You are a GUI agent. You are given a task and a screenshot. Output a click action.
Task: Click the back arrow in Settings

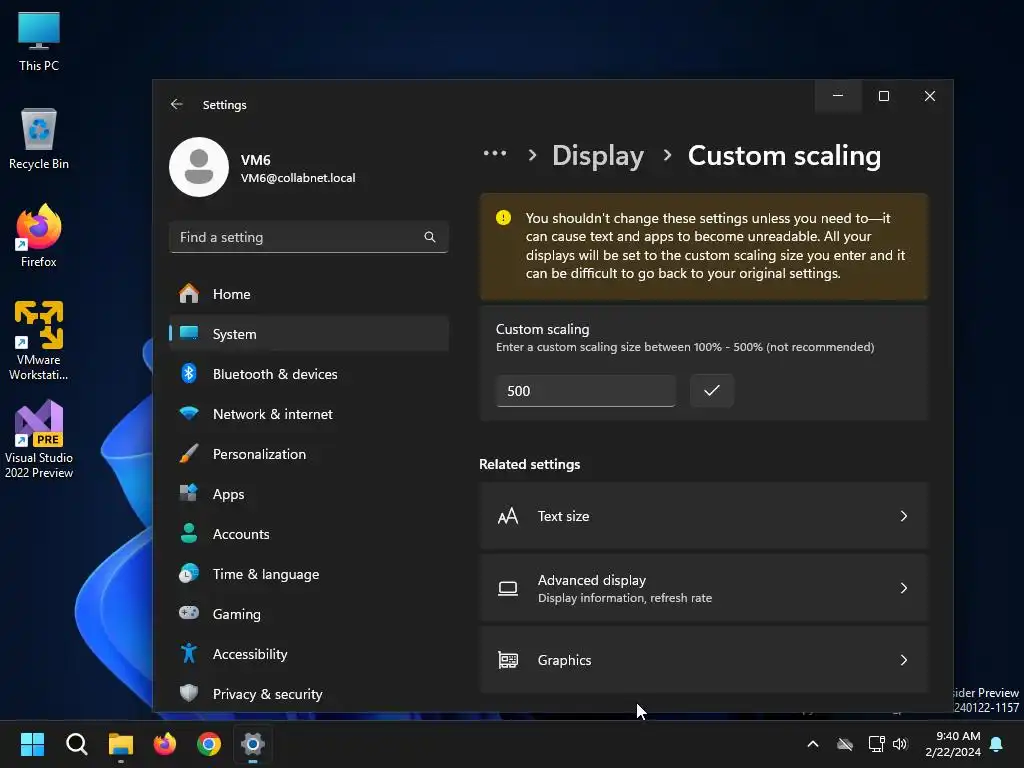176,104
